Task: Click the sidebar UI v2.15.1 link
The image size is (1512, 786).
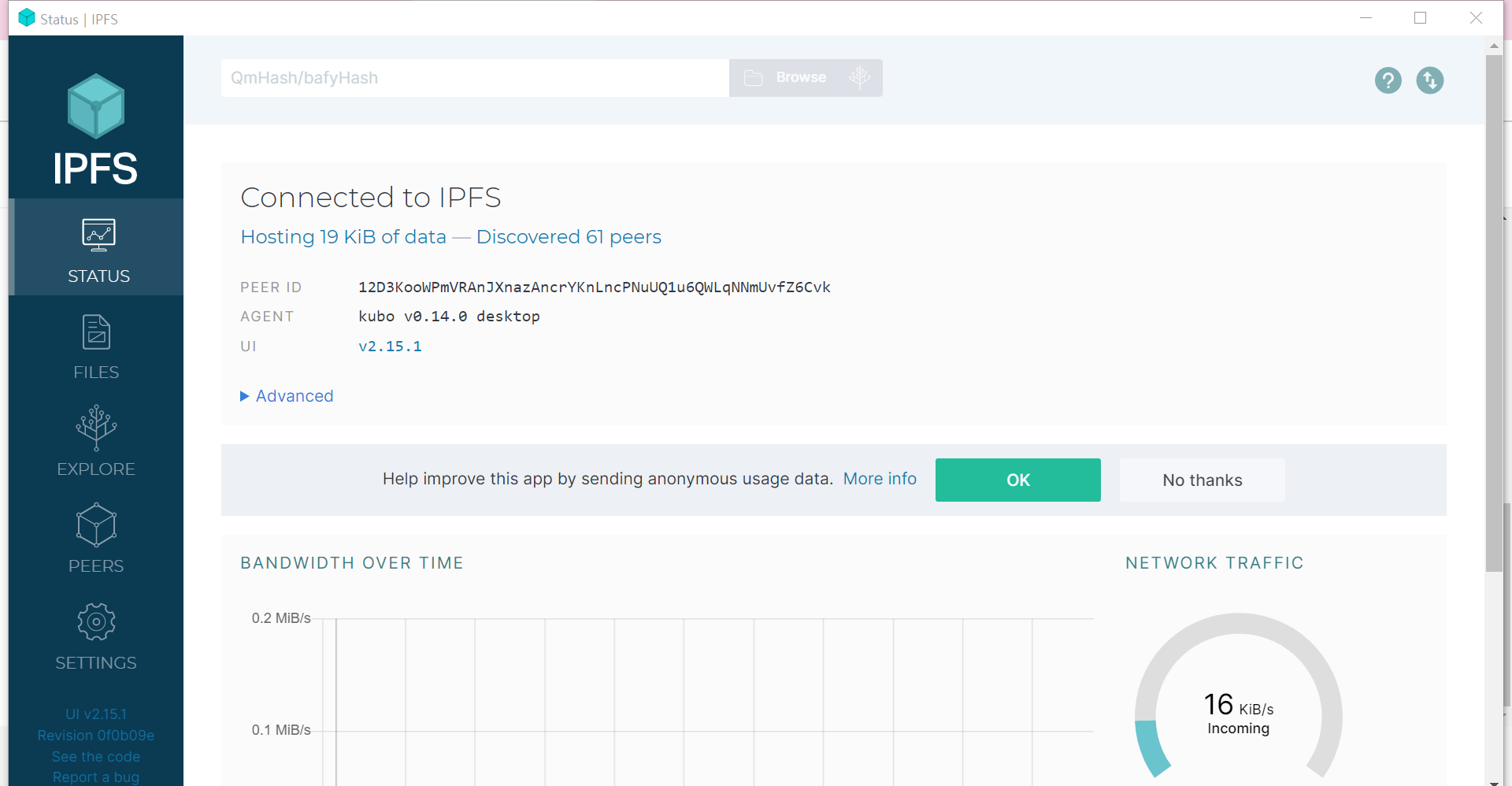Action: click(x=96, y=714)
